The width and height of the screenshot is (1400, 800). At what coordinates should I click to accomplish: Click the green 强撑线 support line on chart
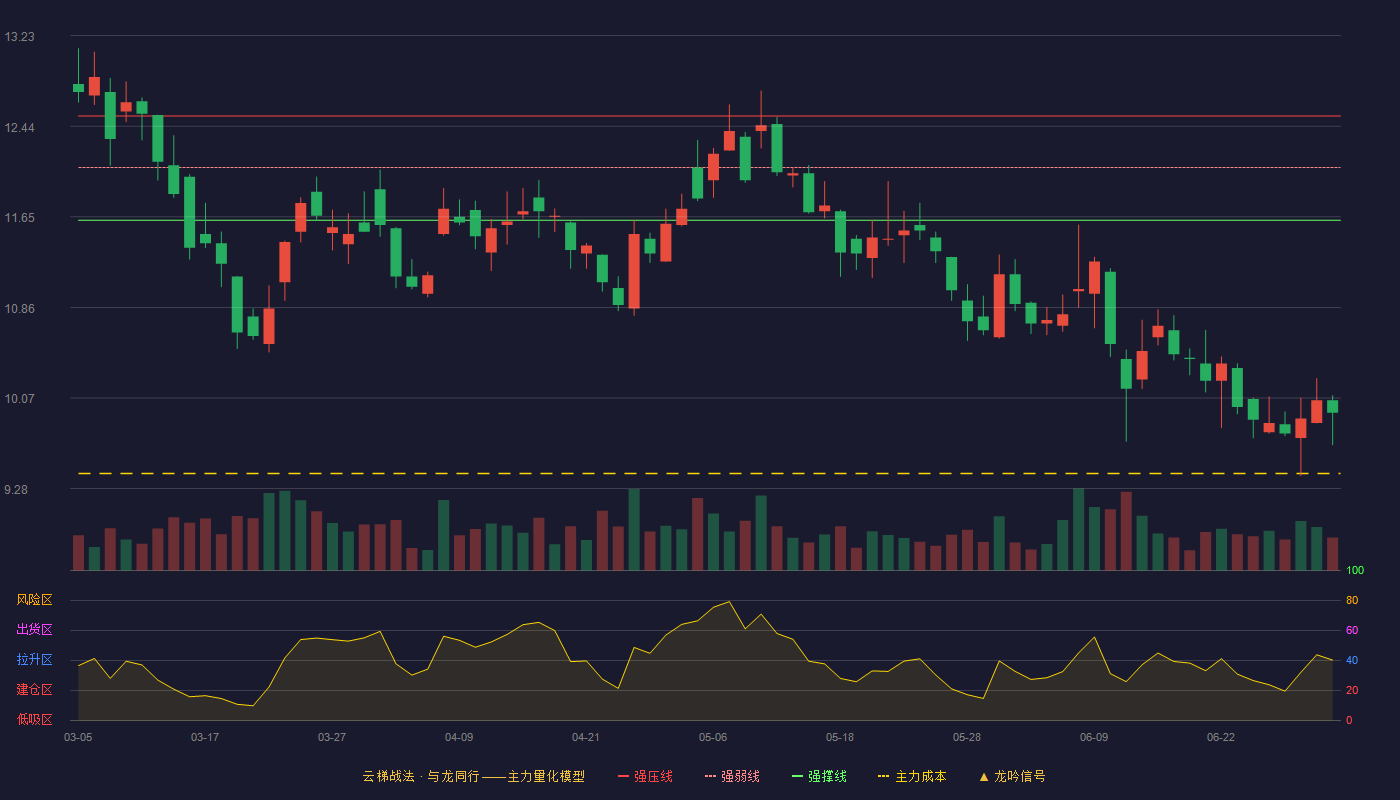point(709,220)
